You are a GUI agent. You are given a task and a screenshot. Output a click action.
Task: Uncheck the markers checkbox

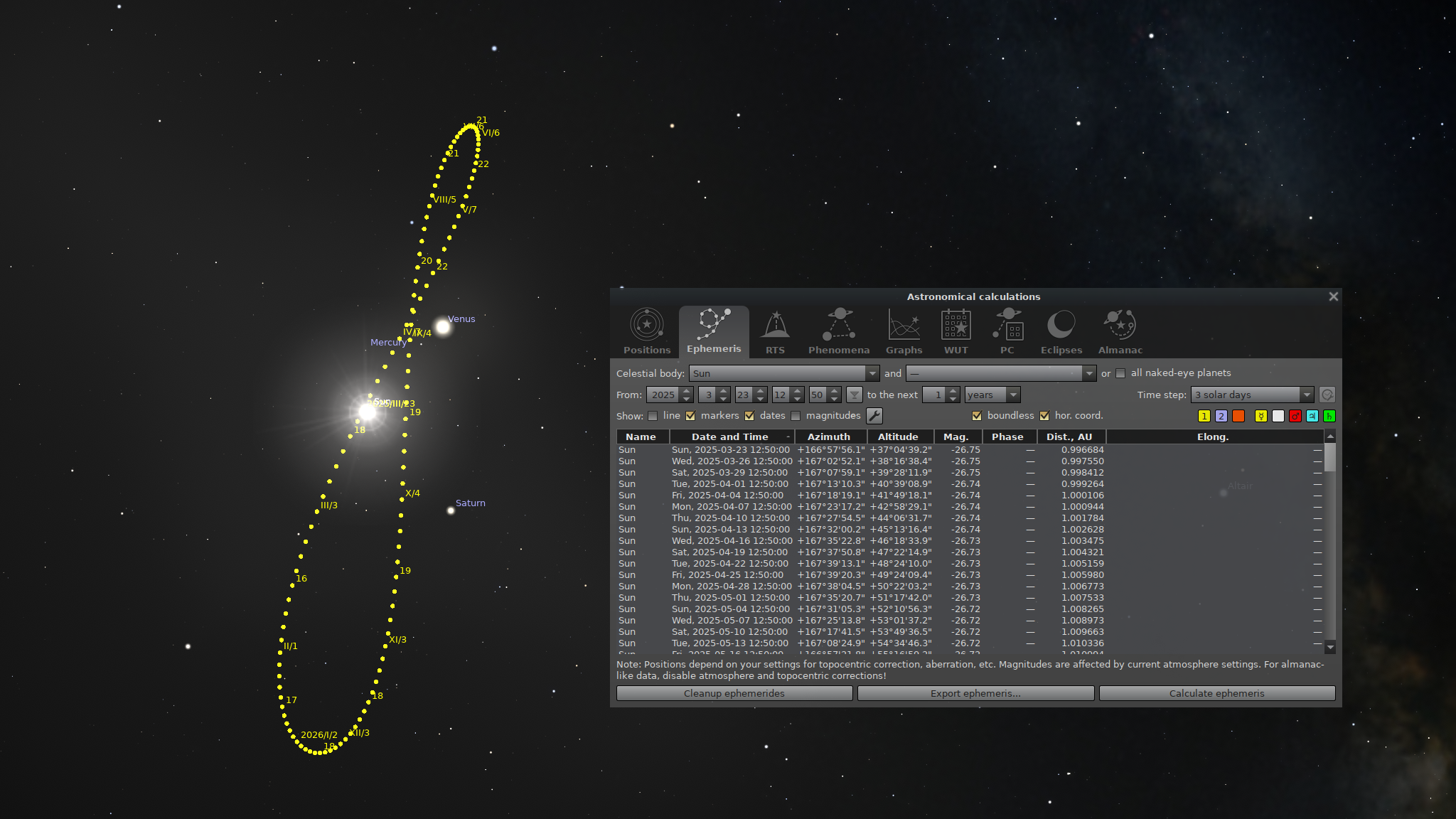pos(690,416)
